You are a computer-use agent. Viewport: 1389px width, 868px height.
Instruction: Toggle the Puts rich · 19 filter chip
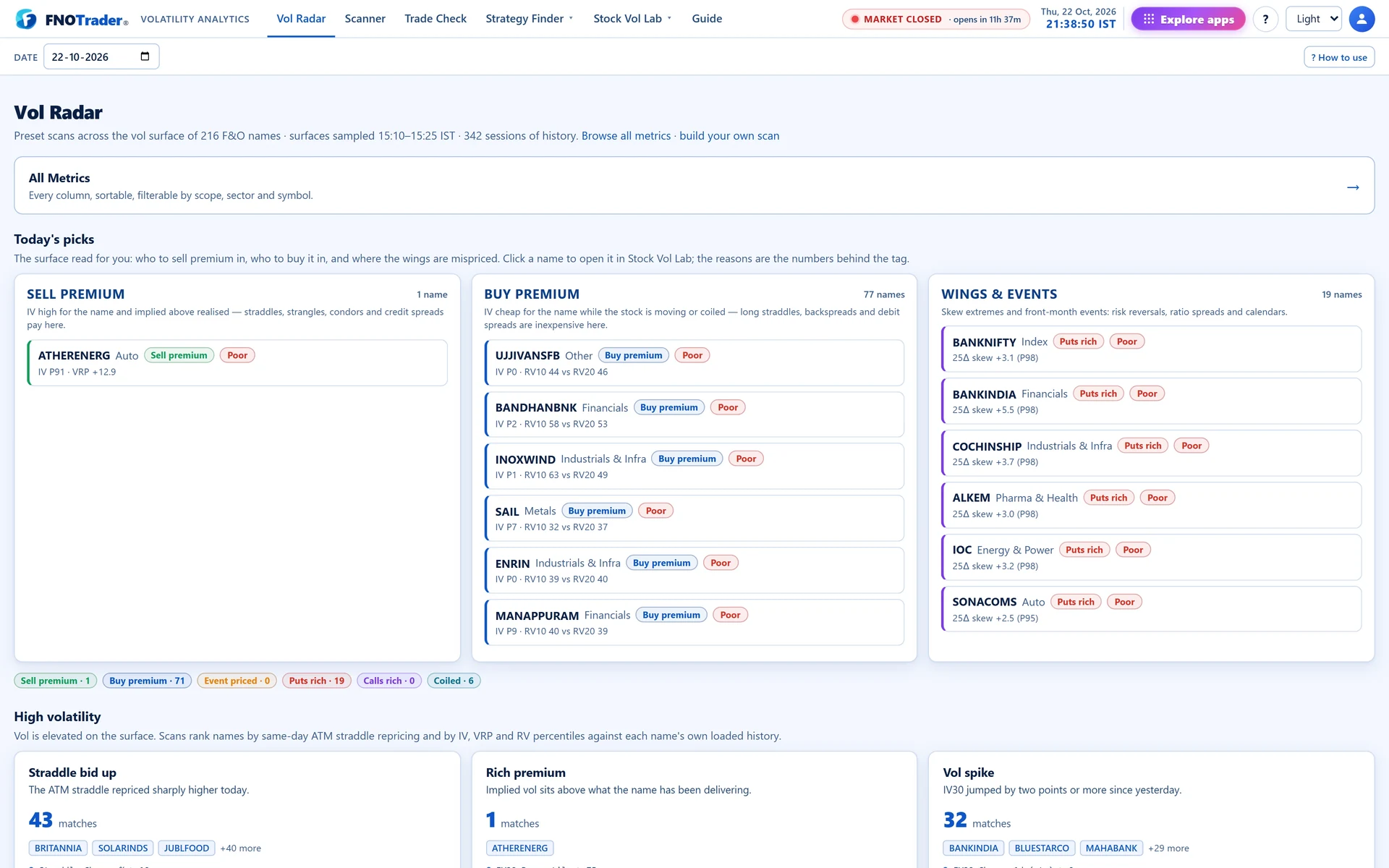point(317,681)
